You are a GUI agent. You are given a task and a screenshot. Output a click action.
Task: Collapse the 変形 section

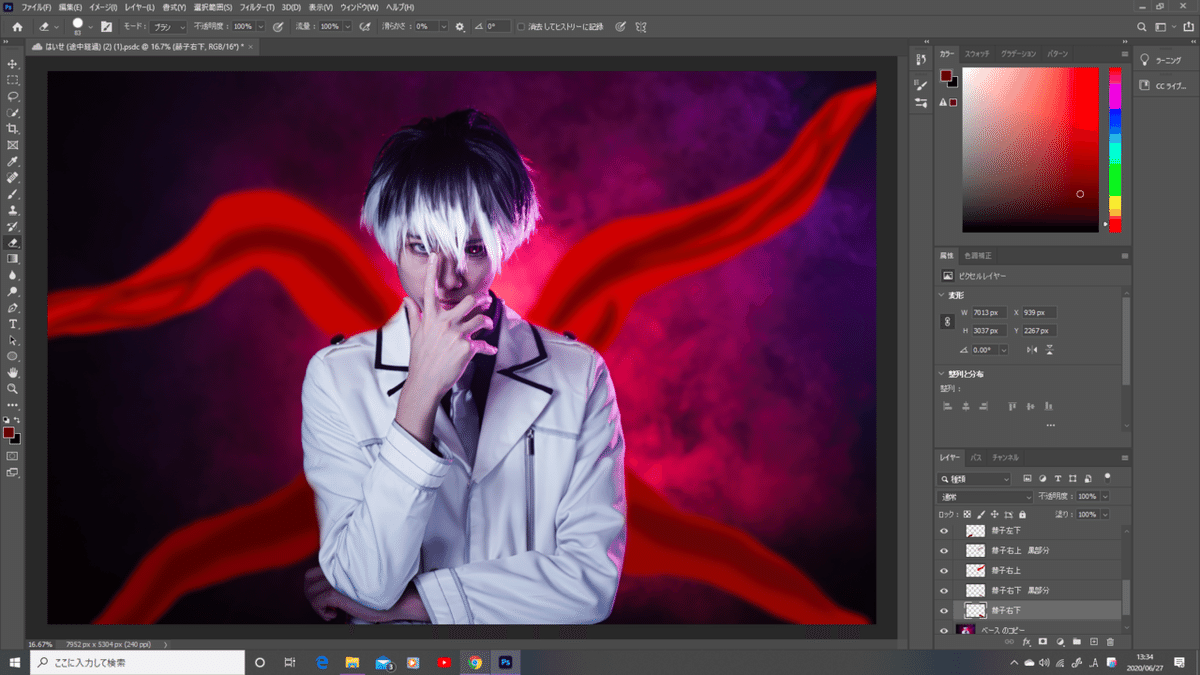coord(942,295)
